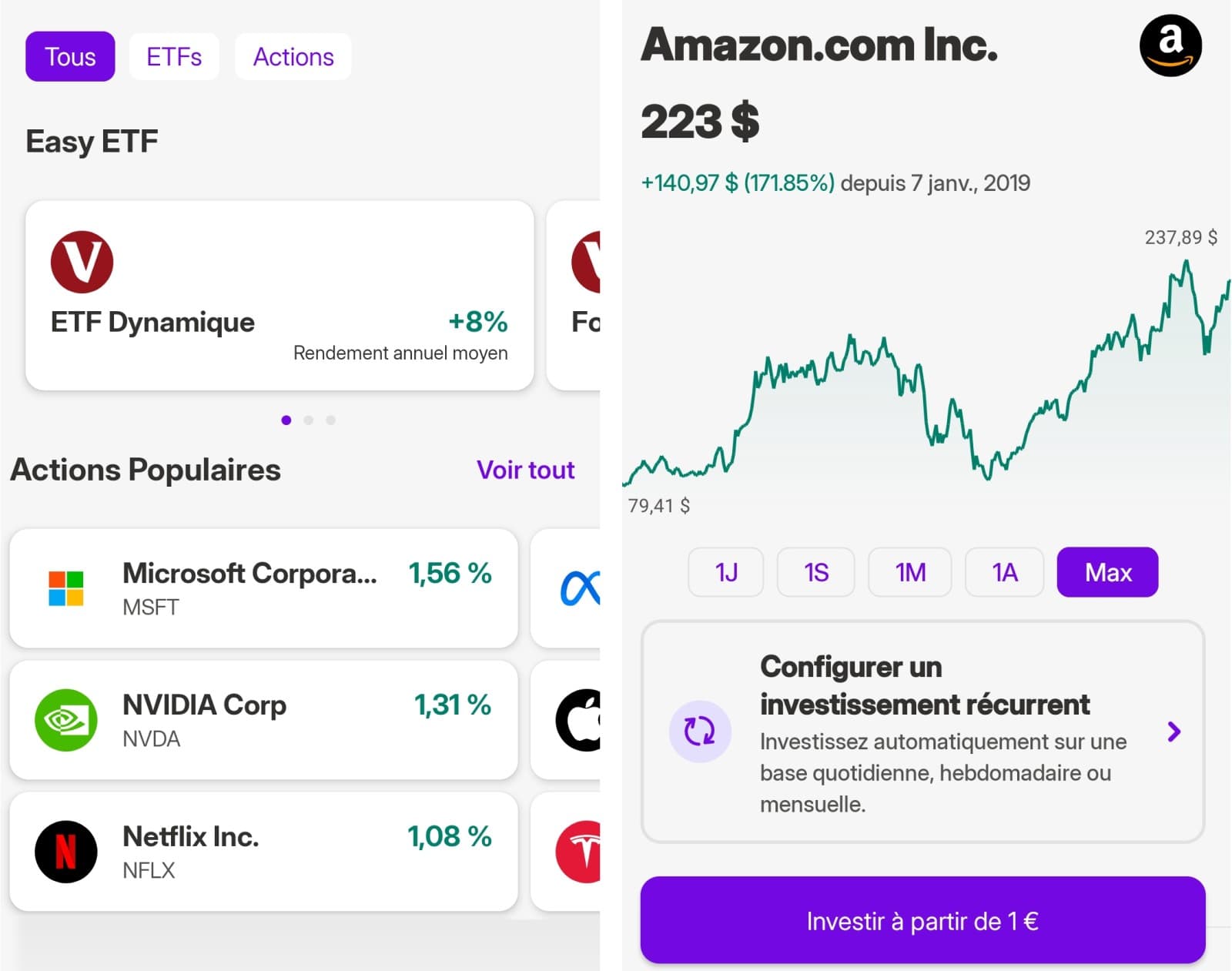Open Voir tout for Actions Populaires
1232x971 pixels.
click(x=526, y=470)
